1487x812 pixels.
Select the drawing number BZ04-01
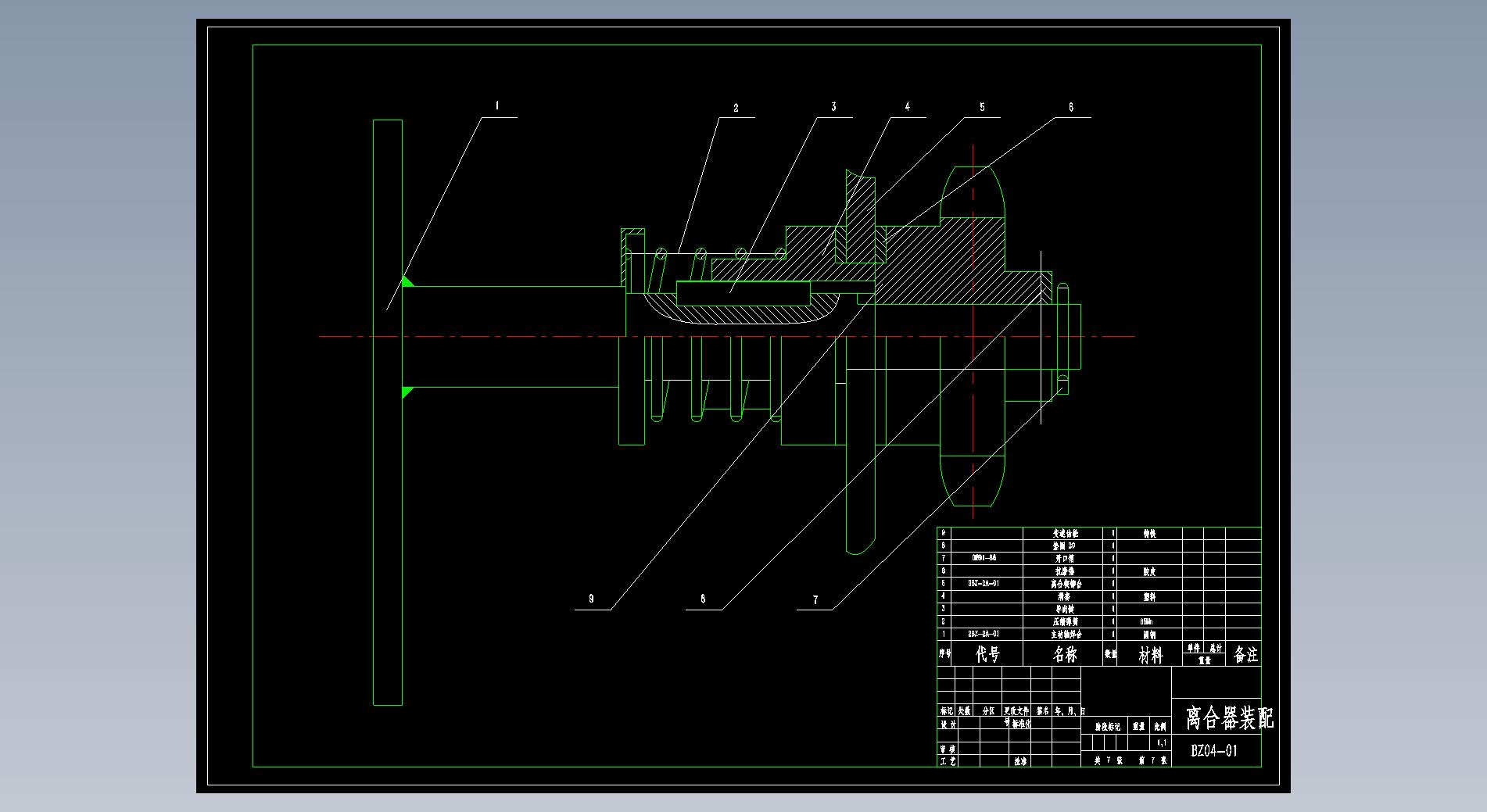[x=1214, y=751]
